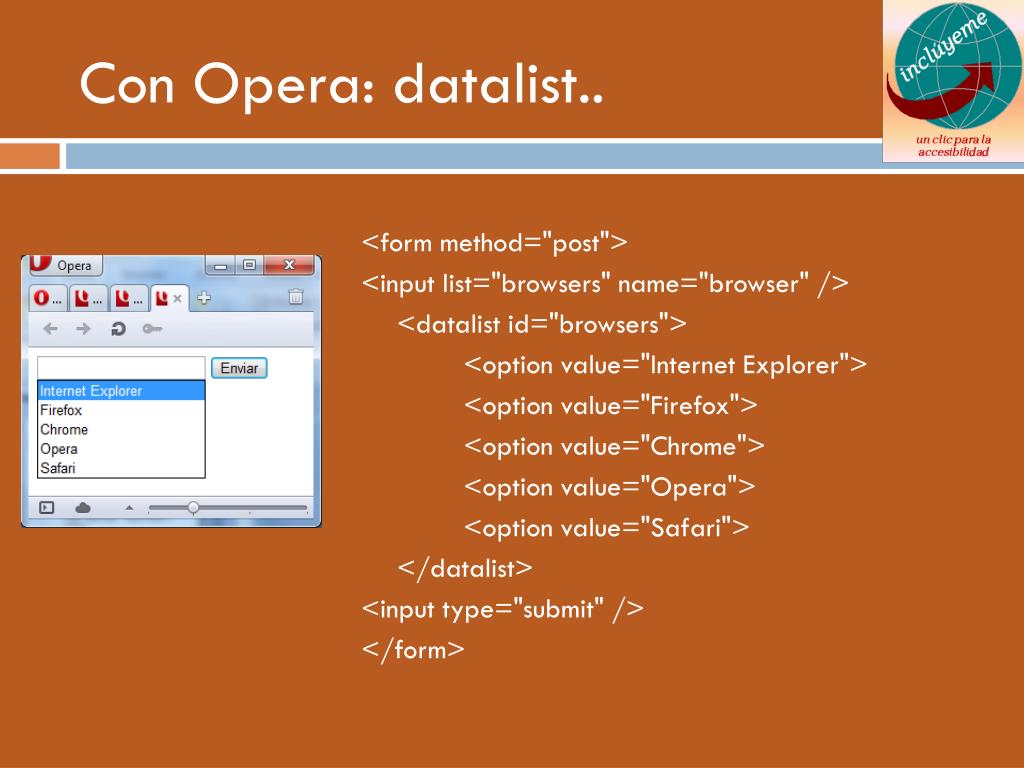The height and width of the screenshot is (768, 1024).
Task: Choose Firefox in the suggestion list
Action: [x=121, y=410]
